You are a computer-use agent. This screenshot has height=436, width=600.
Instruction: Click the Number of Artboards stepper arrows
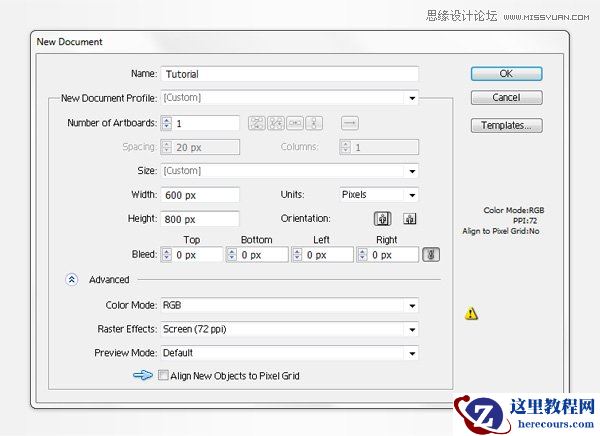[166, 123]
